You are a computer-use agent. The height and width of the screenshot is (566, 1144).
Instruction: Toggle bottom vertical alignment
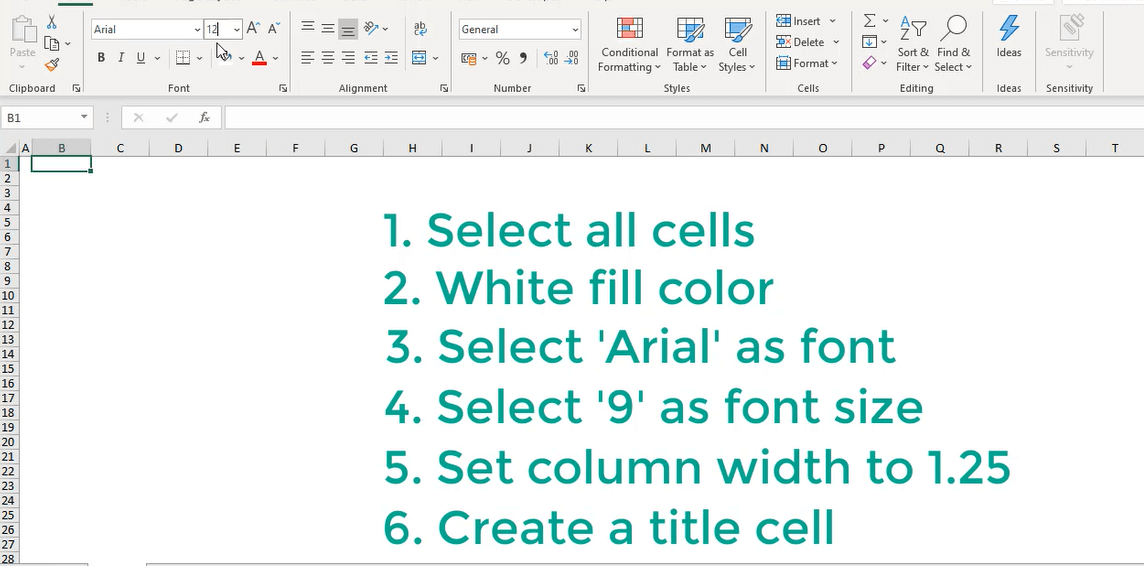click(x=349, y=28)
